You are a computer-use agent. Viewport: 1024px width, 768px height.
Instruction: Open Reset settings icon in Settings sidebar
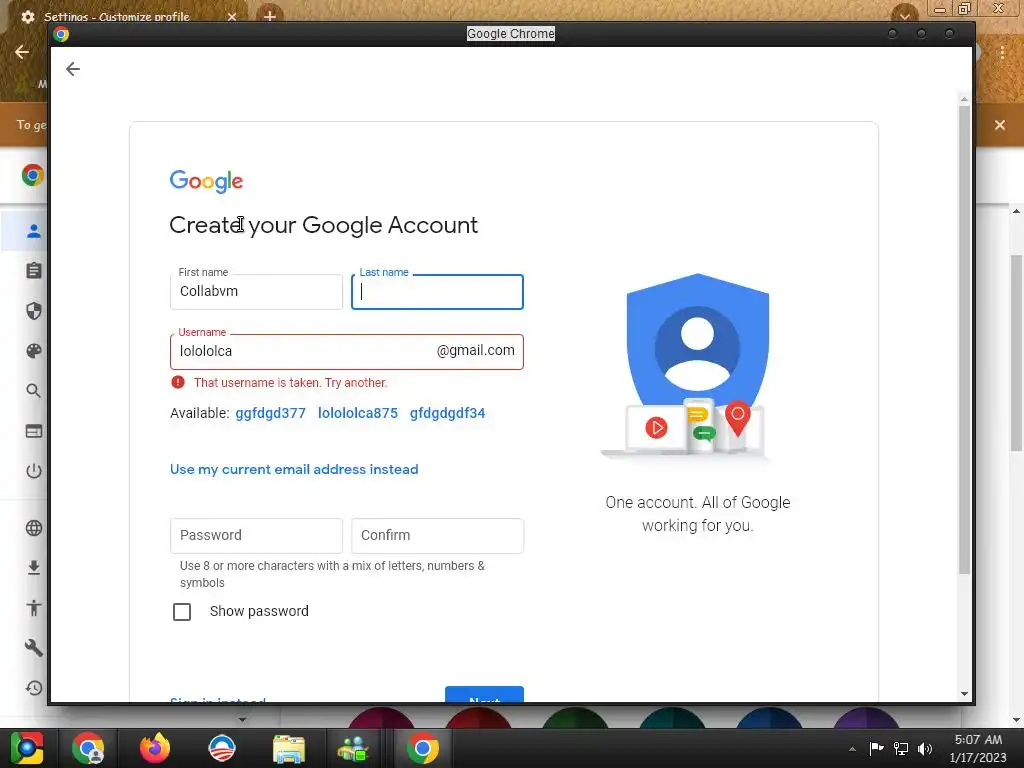34,688
